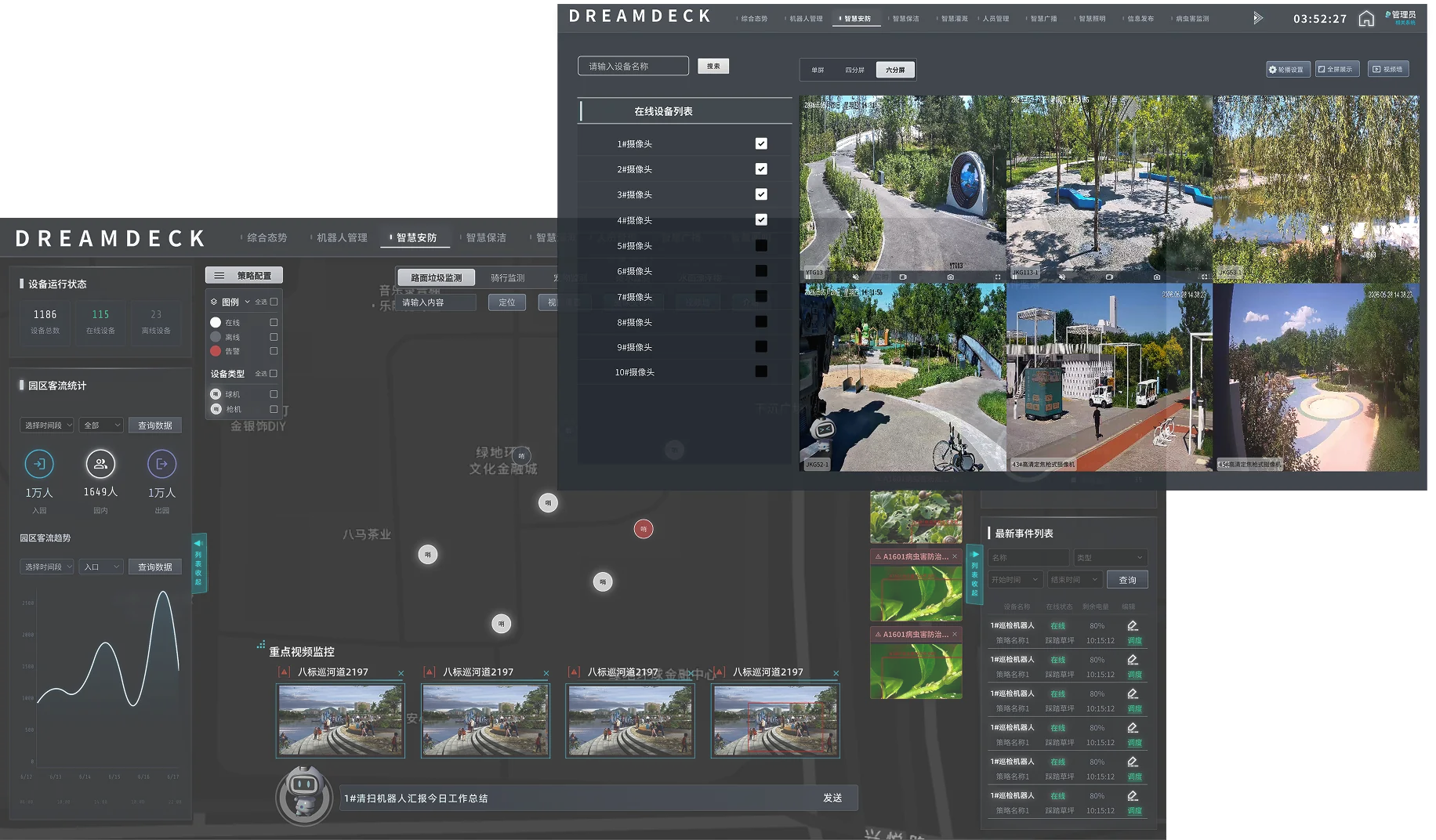Open 病虫害监测 tab in front video window
Image resolution: width=1436 pixels, height=840 pixels.
[1191, 19]
